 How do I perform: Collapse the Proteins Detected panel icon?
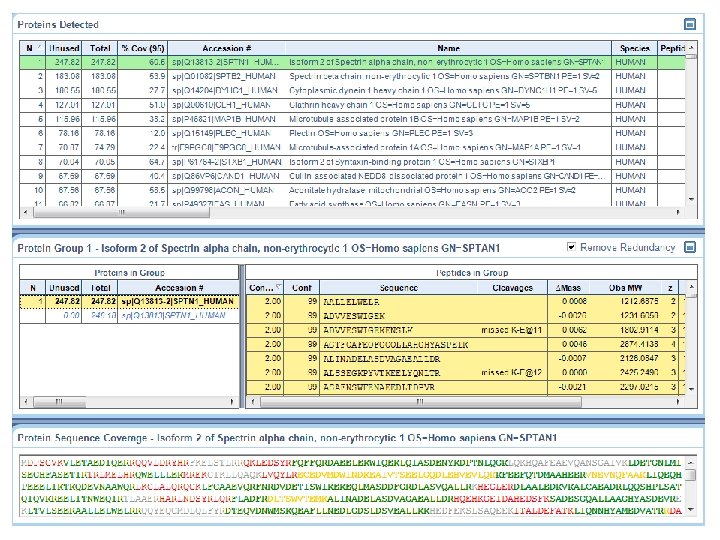(x=690, y=24)
